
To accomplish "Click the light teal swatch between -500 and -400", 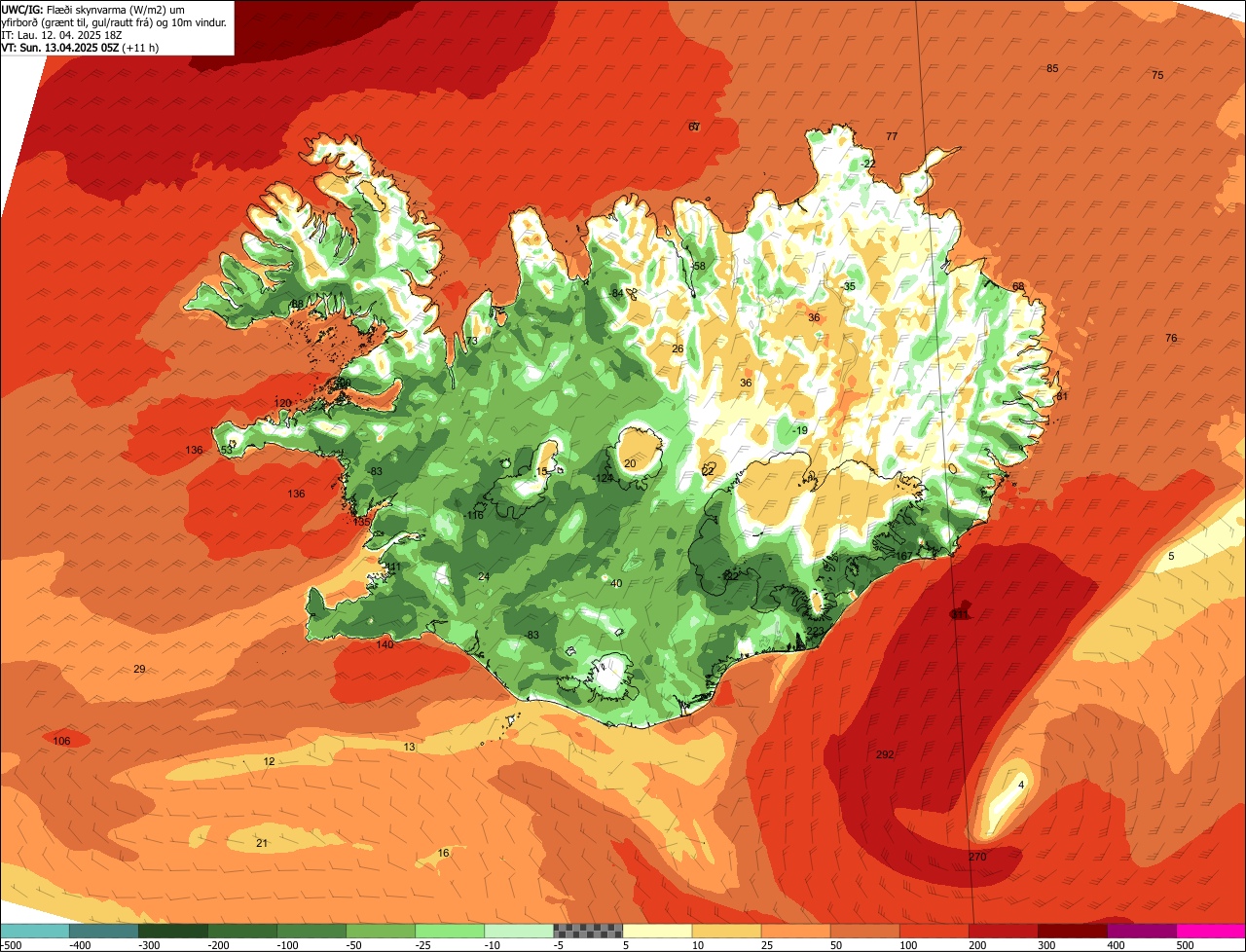I will click(x=35, y=931).
